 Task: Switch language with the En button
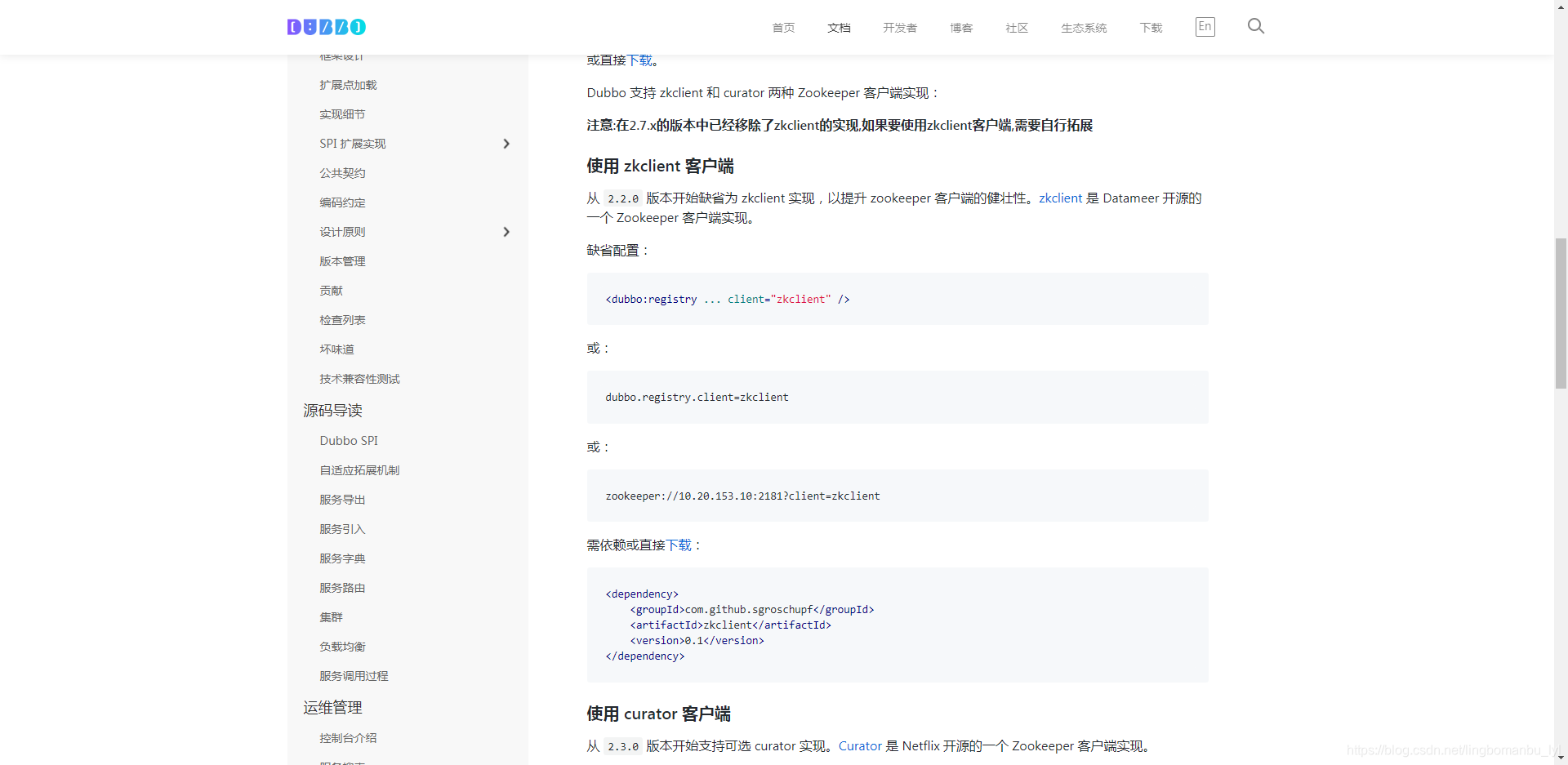click(x=1205, y=27)
